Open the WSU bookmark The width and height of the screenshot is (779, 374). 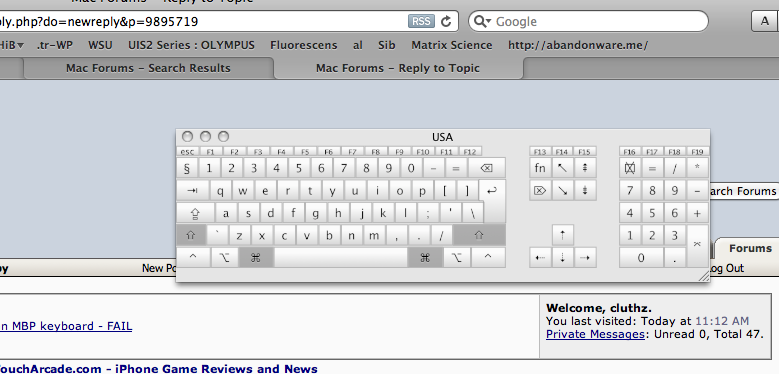coord(100,45)
